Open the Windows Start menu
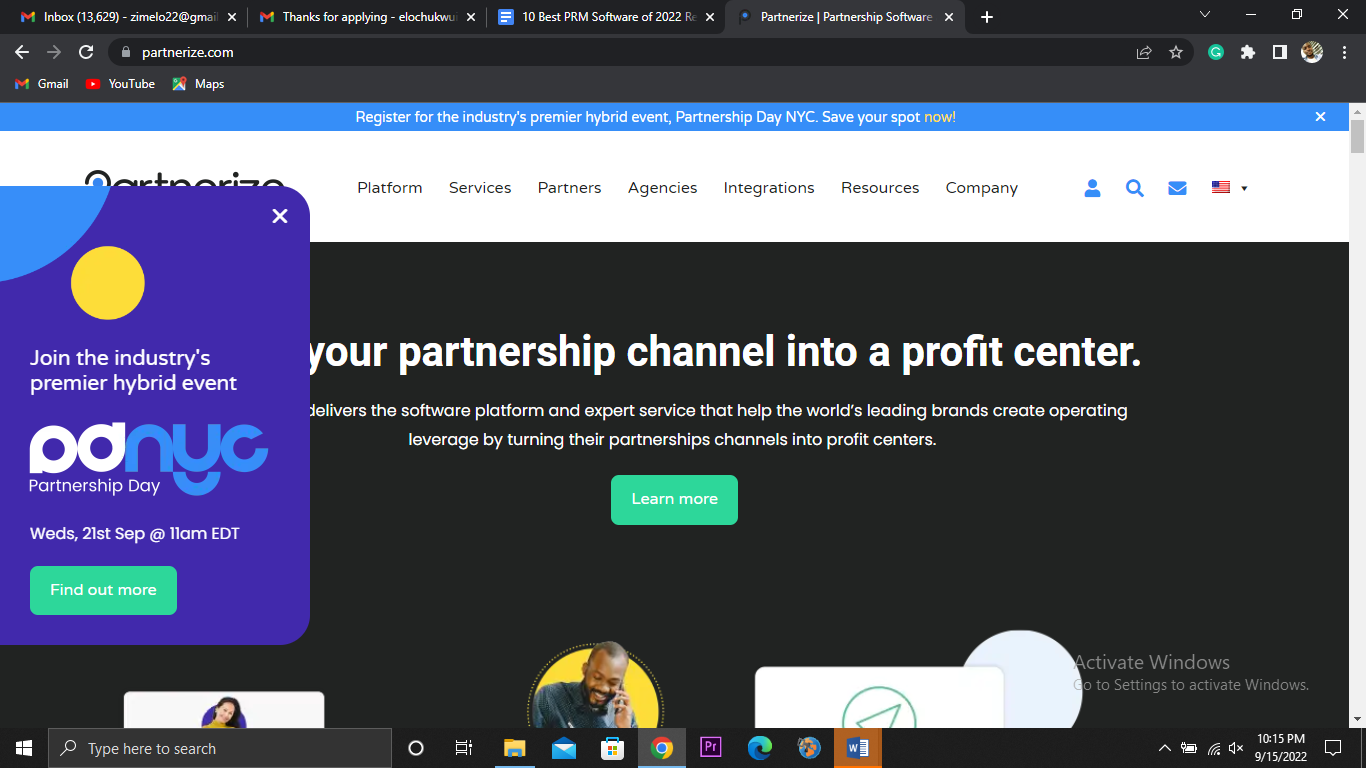 pos(24,748)
